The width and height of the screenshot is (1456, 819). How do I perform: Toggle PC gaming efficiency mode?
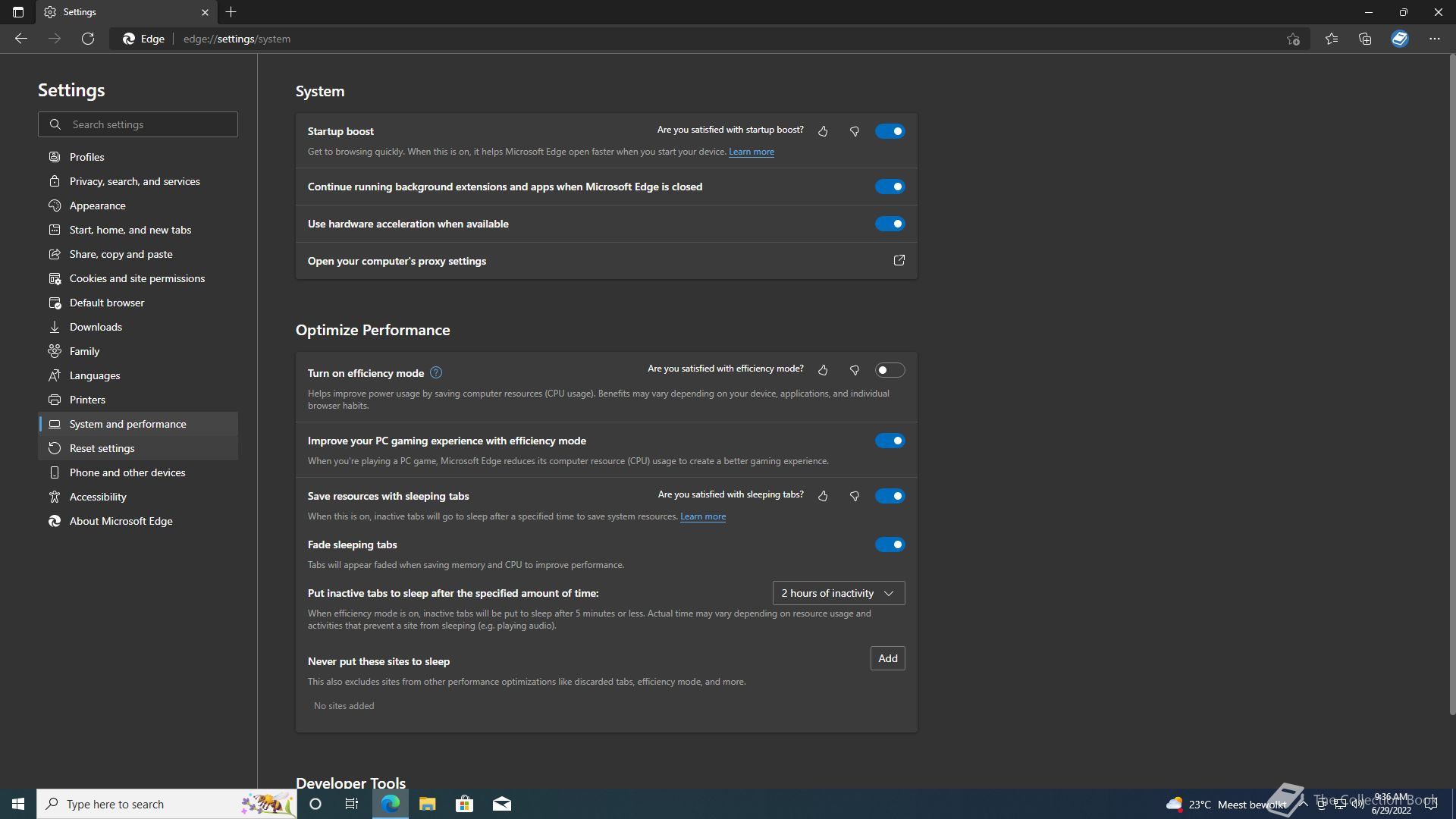890,441
